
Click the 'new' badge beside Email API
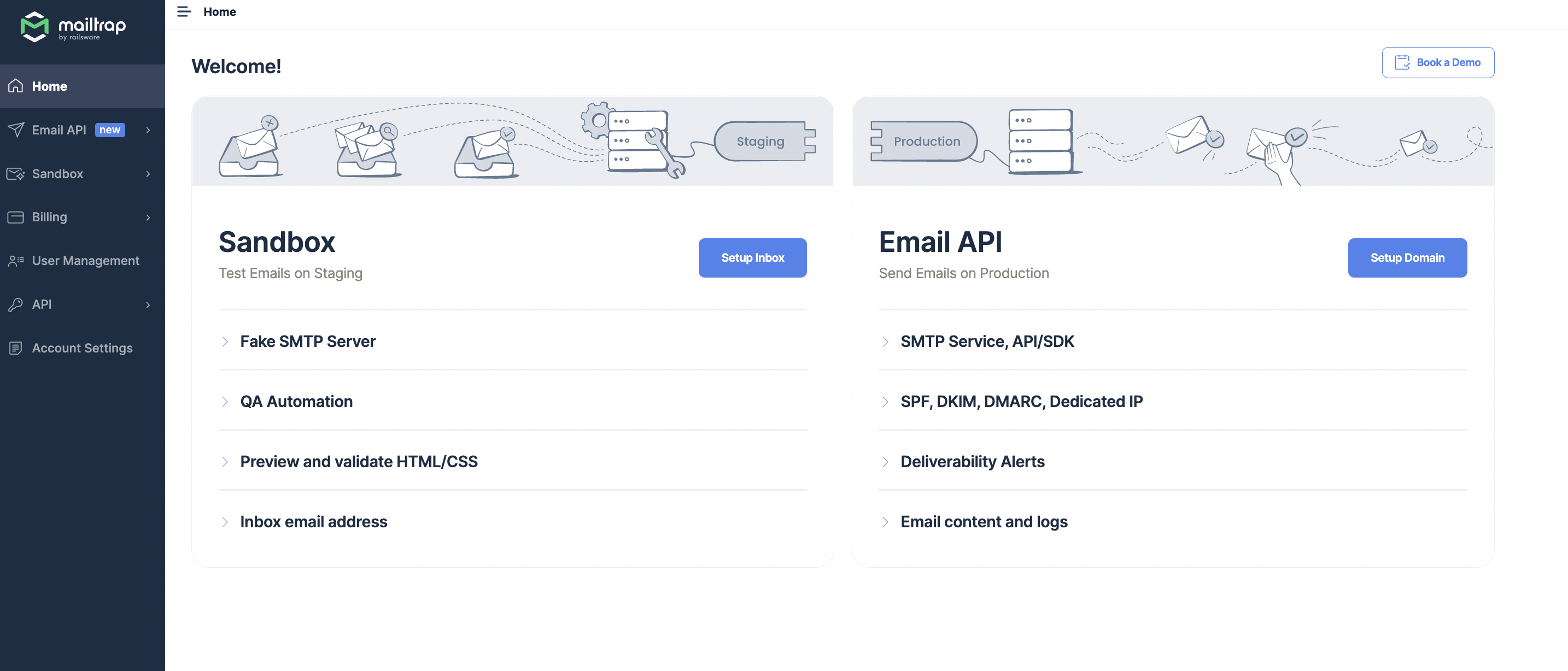110,130
